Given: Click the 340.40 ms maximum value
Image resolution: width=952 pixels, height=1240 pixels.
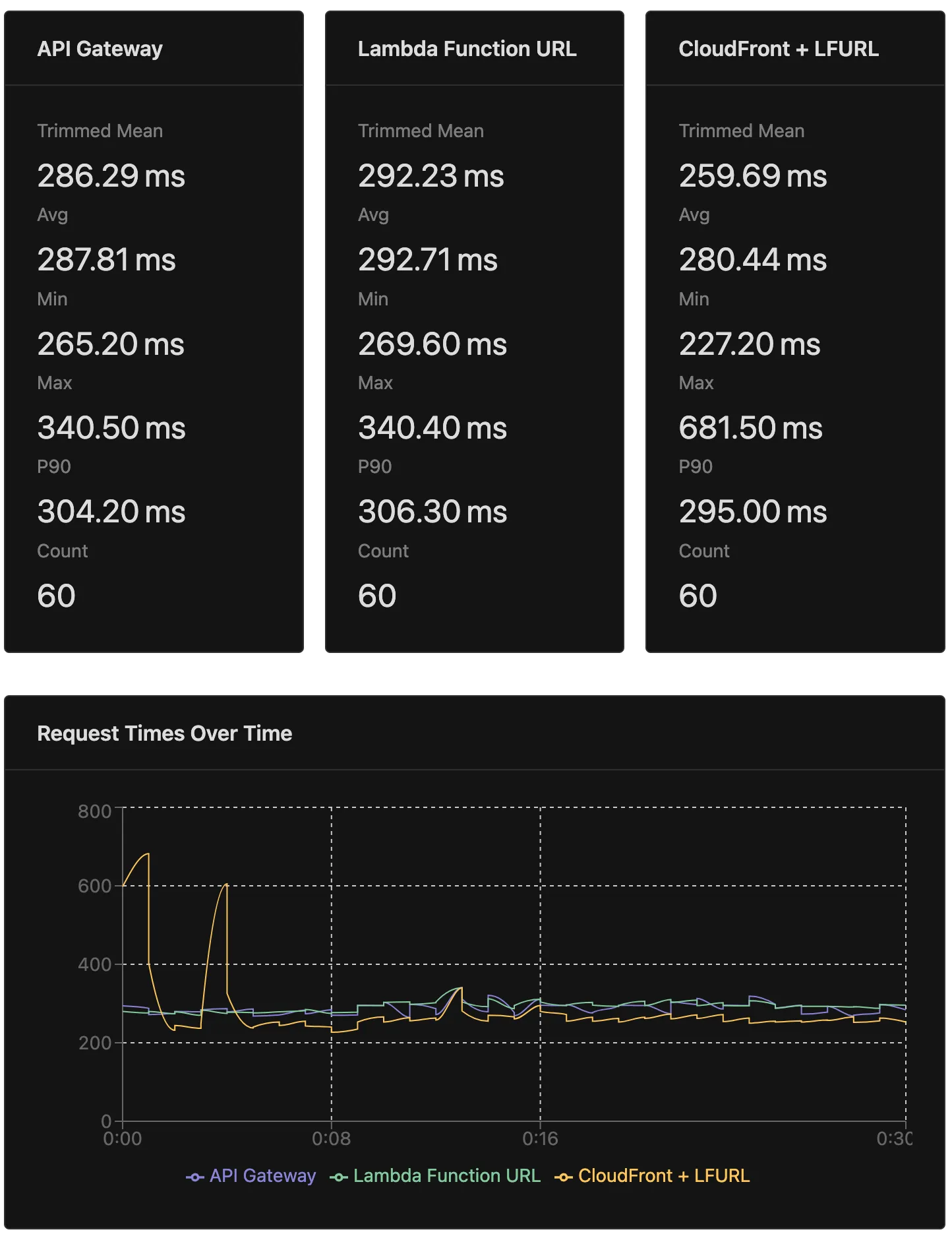Looking at the screenshot, I should (432, 428).
